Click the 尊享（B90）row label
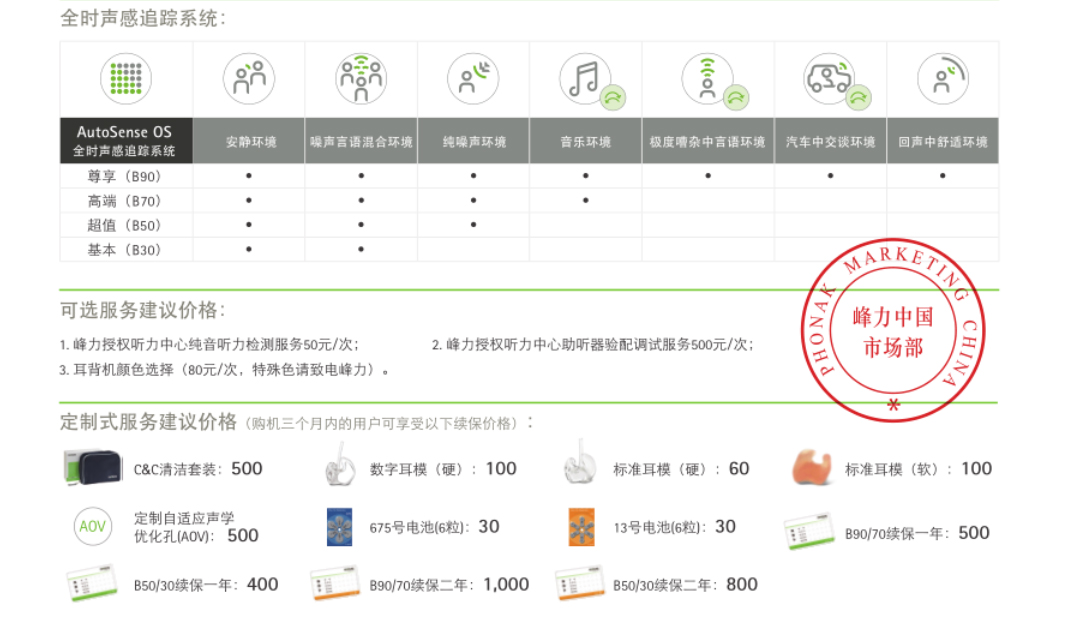Viewport: 1087px width, 620px height. 125,176
